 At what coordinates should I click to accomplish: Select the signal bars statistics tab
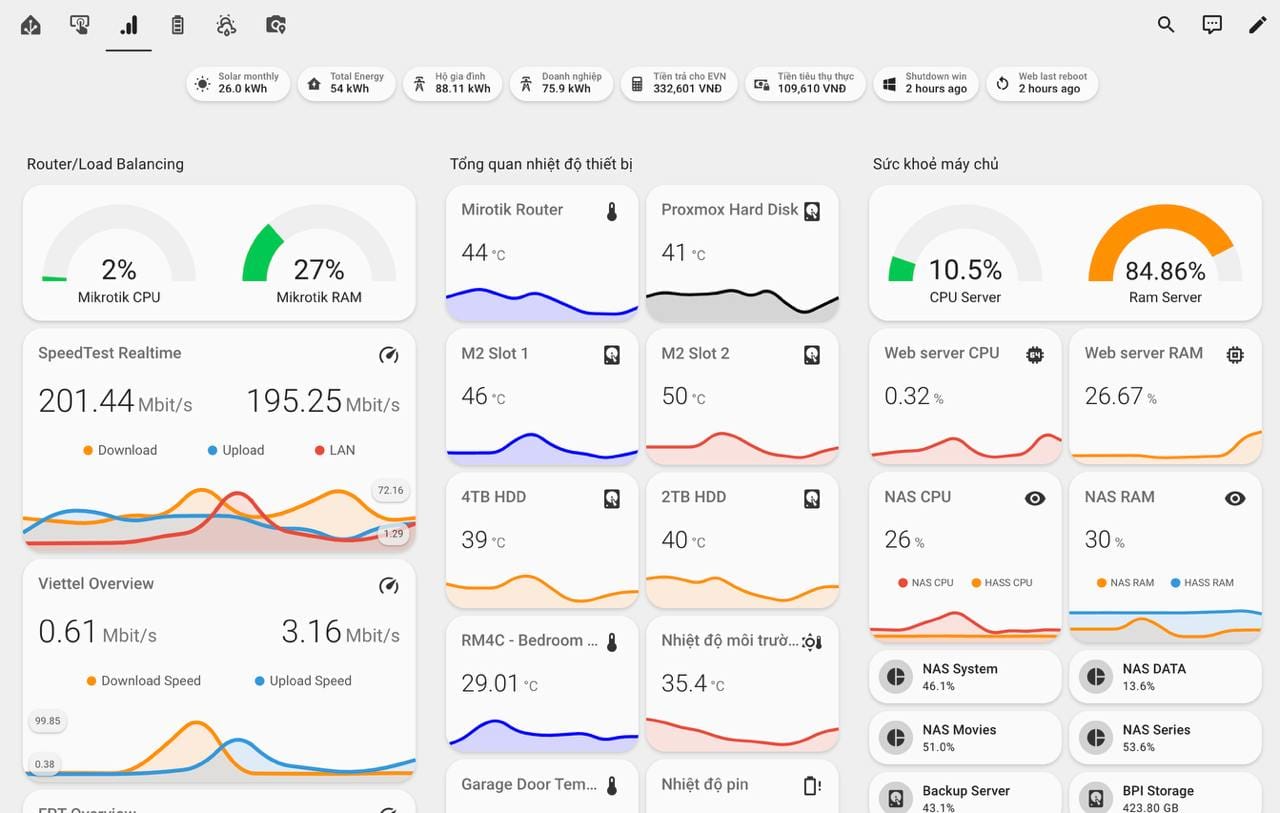pyautogui.click(x=129, y=25)
